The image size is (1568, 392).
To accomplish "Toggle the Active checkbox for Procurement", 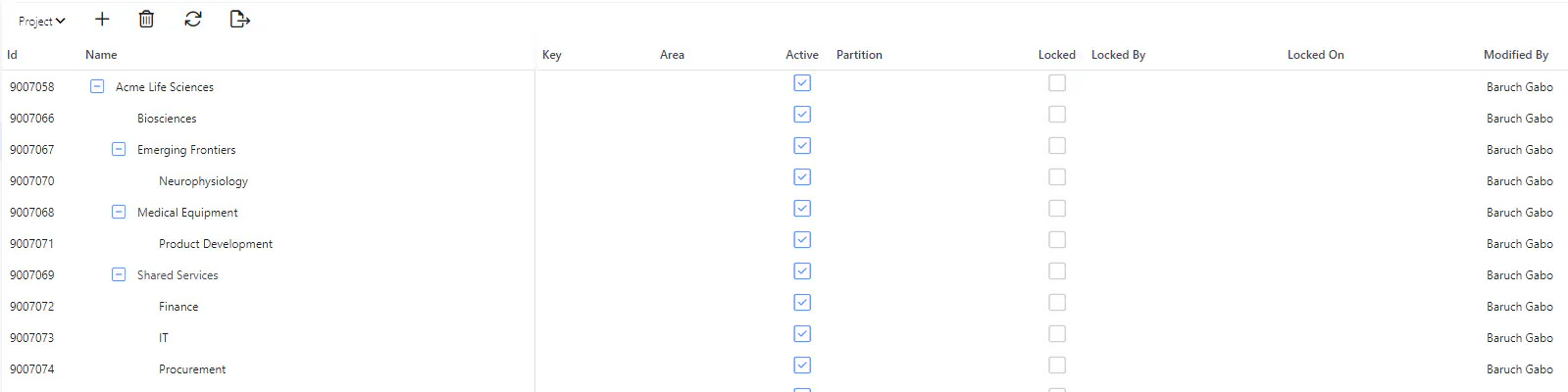I will (802, 366).
